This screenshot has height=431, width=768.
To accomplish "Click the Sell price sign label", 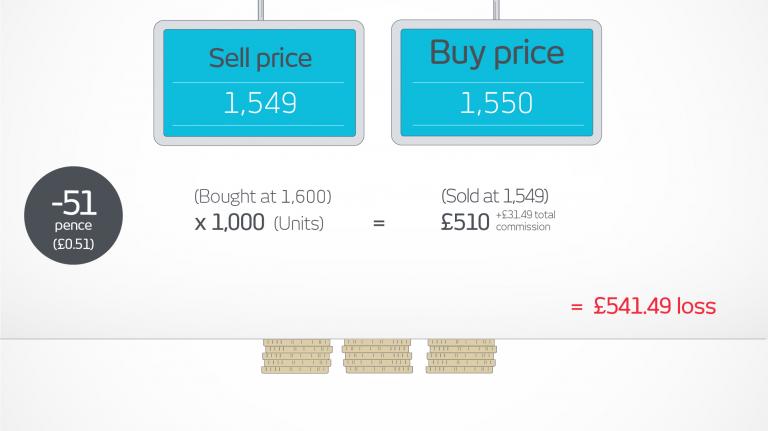I will coord(259,58).
